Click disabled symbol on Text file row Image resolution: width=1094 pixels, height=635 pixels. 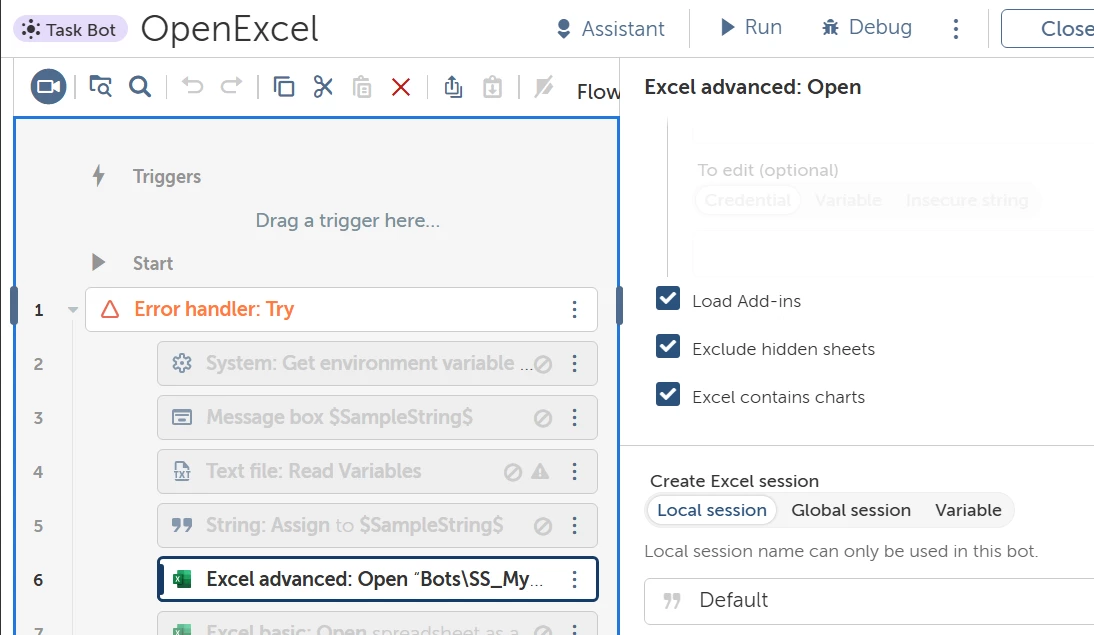pos(513,472)
